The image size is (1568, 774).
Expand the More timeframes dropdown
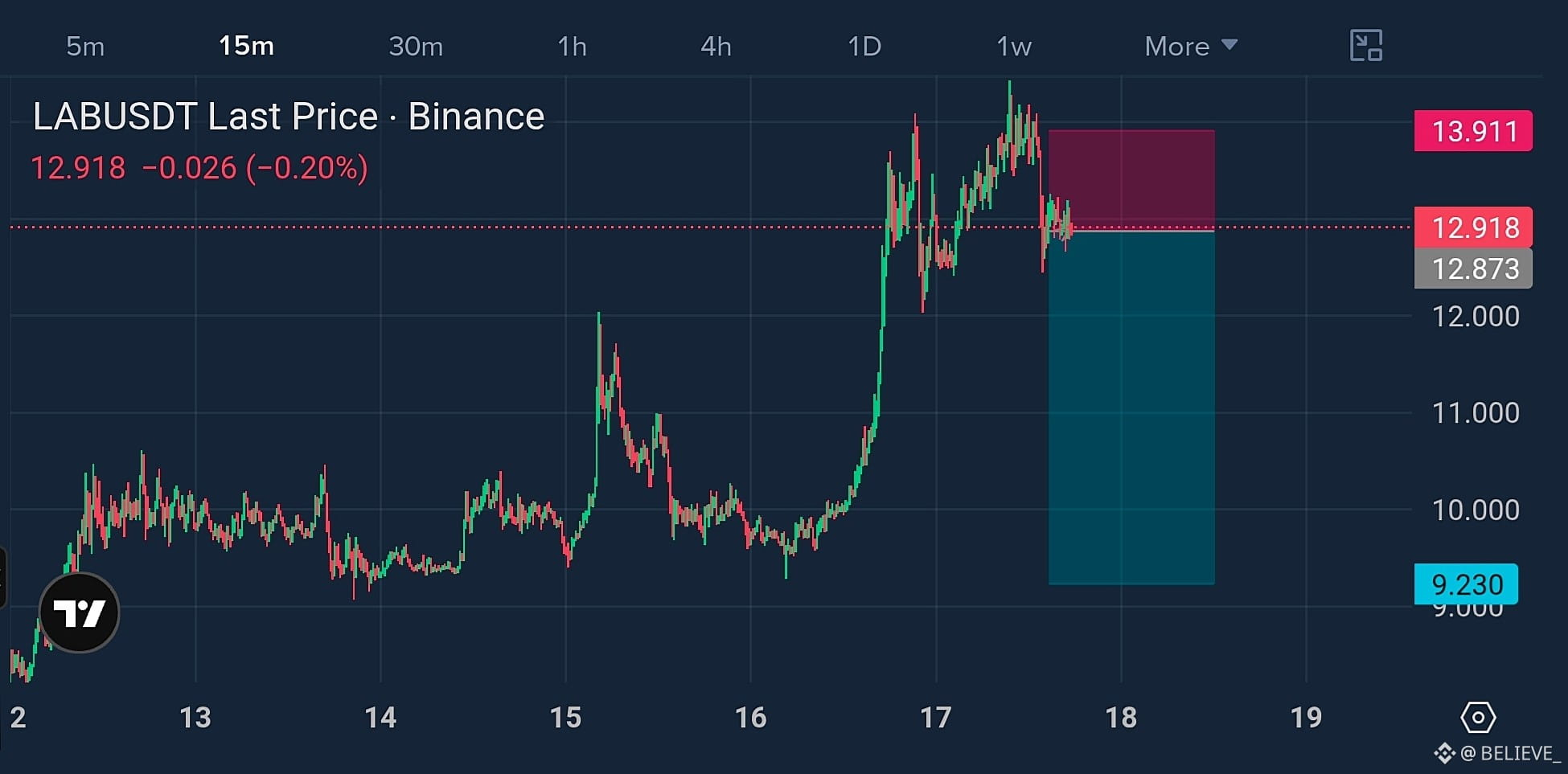click(x=1191, y=47)
